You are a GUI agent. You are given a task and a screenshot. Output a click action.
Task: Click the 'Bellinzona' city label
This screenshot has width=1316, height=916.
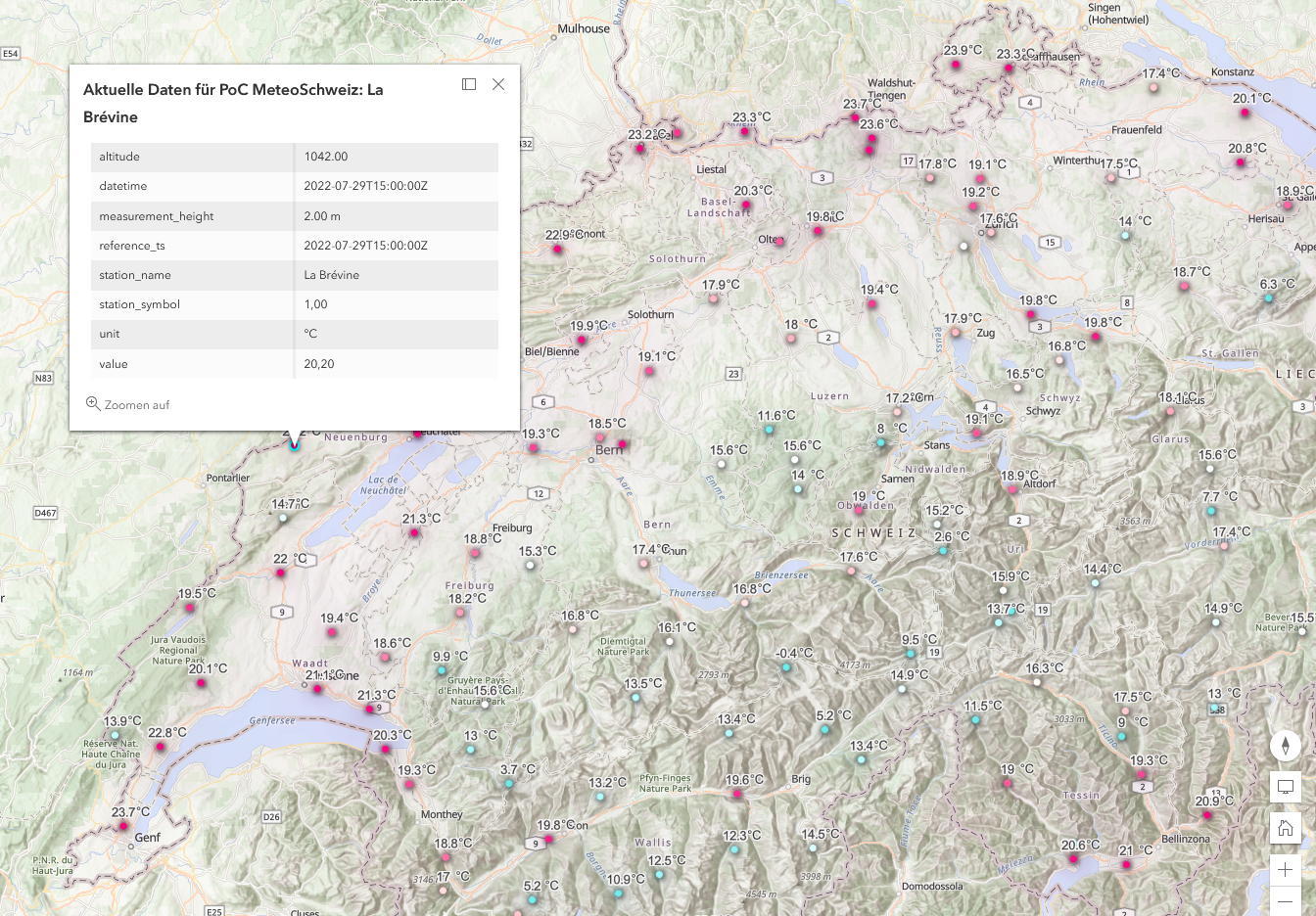click(1186, 839)
